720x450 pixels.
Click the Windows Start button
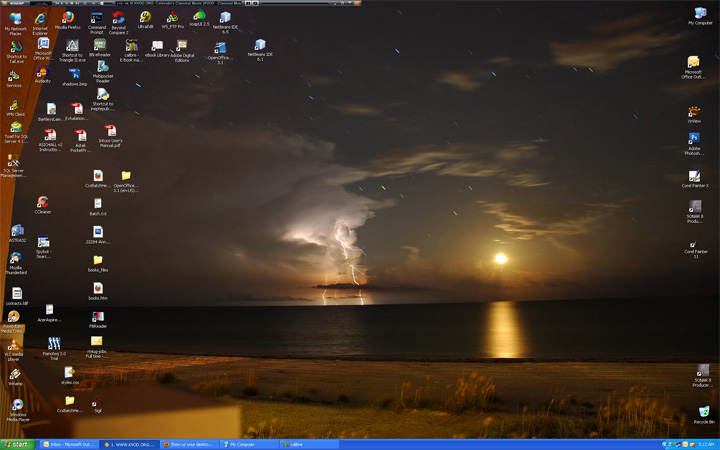17,444
